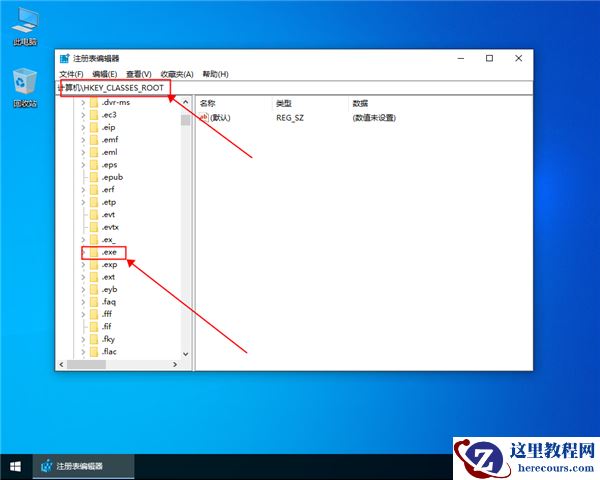The width and height of the screenshot is (600, 480).
Task: Click the (默认) string value icon
Action: (x=204, y=118)
